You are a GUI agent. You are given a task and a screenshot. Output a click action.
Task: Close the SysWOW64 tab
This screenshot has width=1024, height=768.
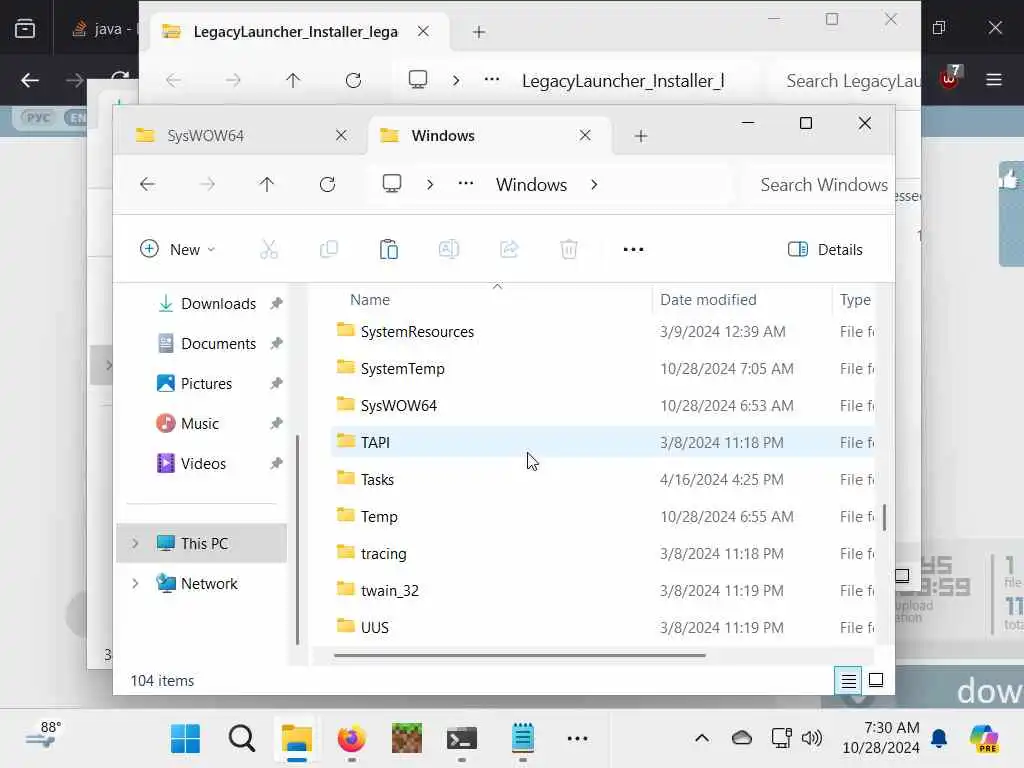click(341, 135)
